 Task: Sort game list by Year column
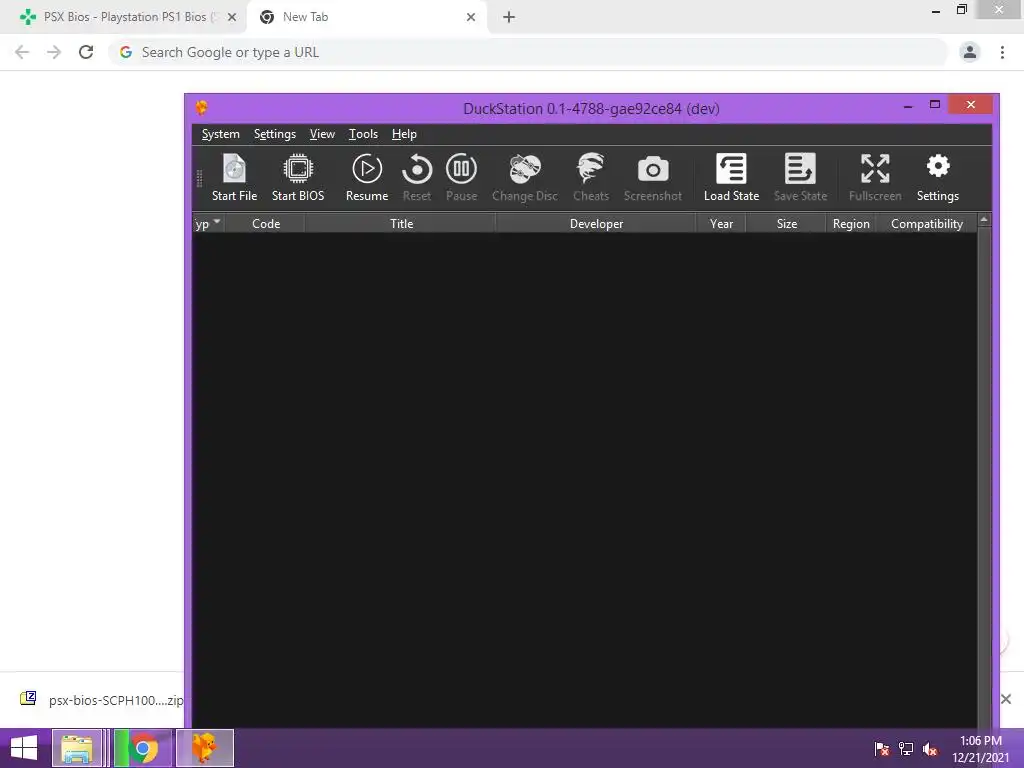[721, 223]
